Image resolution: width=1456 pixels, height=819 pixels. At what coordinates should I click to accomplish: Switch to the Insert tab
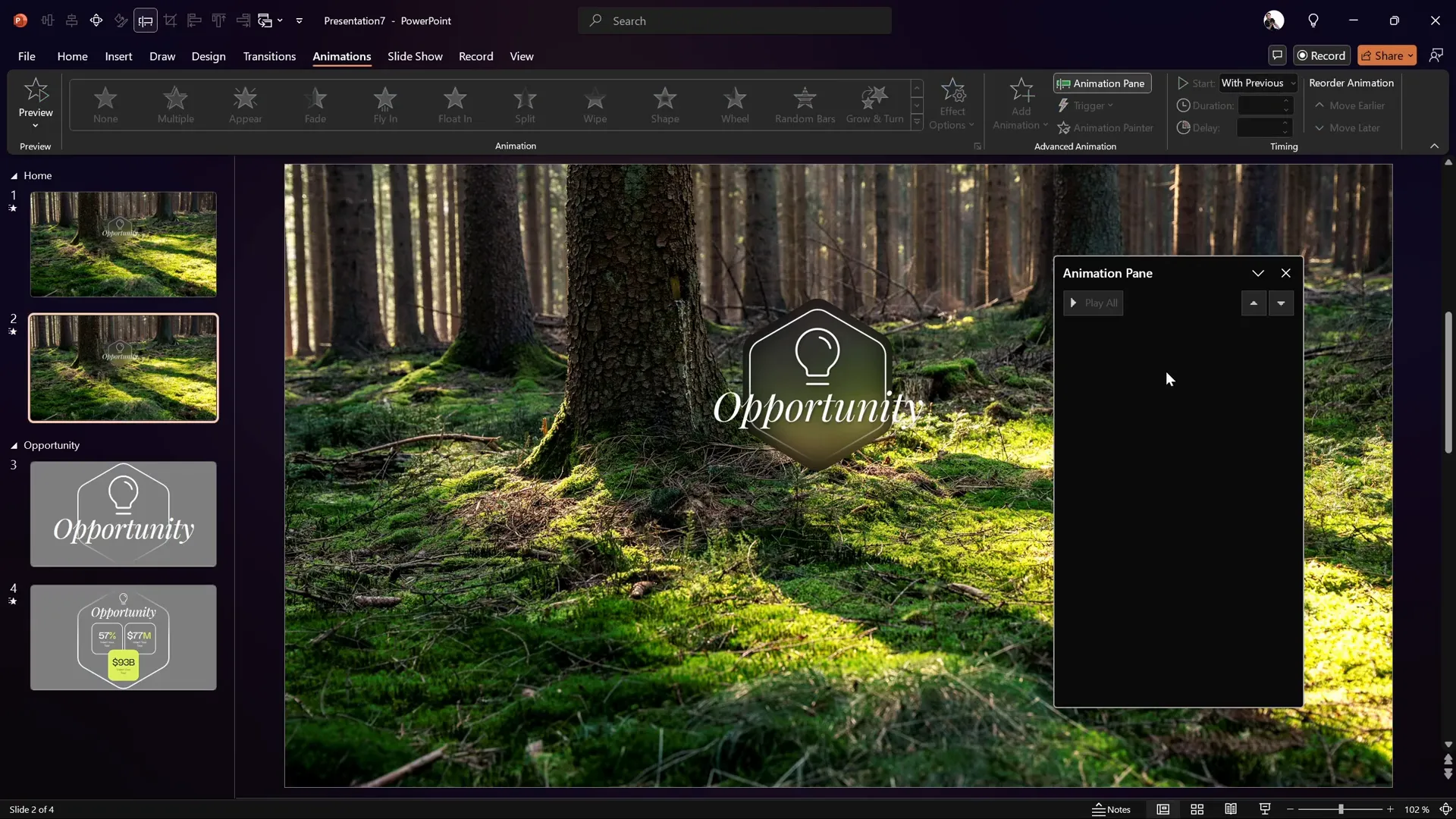tap(118, 56)
